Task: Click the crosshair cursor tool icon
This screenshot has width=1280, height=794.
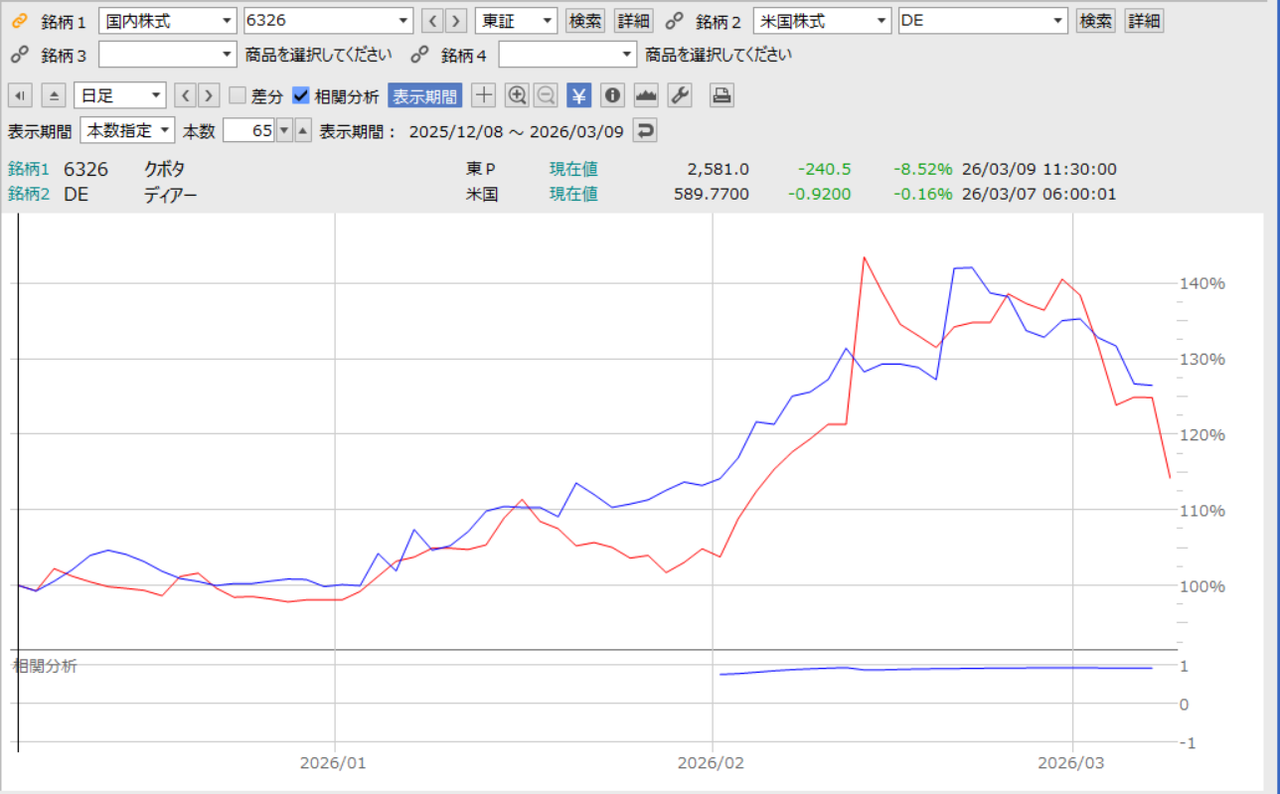Action: pyautogui.click(x=484, y=96)
